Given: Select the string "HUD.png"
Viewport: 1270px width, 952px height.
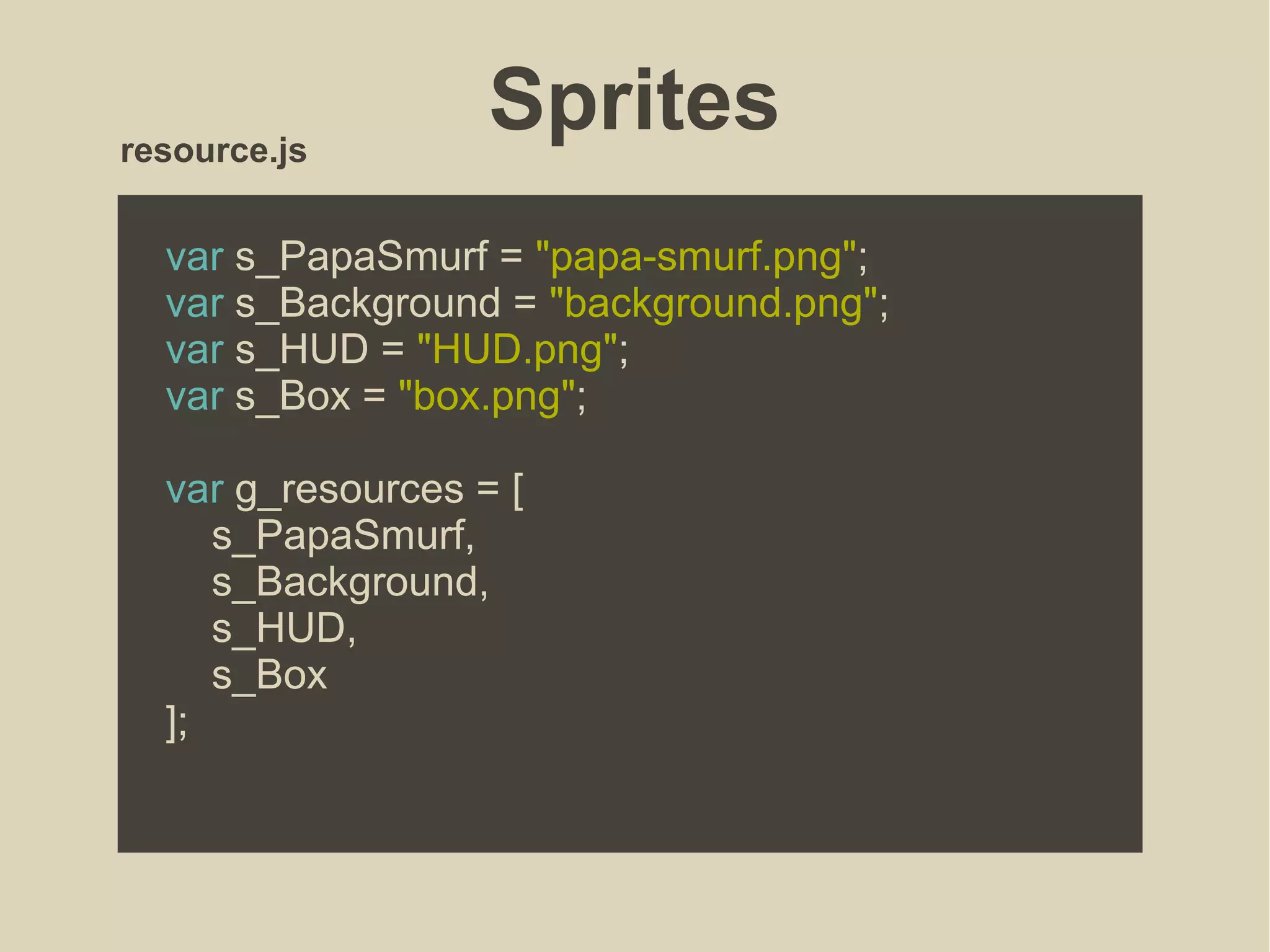Looking at the screenshot, I should pyautogui.click(x=517, y=350).
